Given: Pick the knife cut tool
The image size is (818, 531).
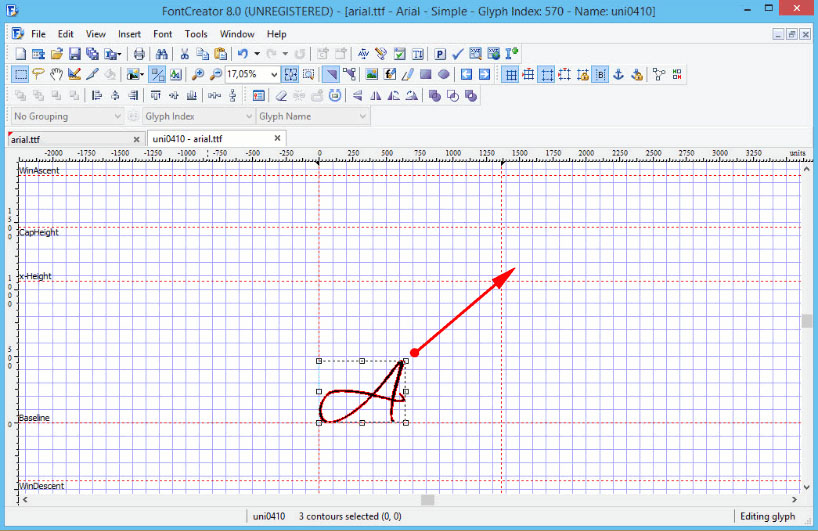Looking at the screenshot, I should tap(92, 75).
